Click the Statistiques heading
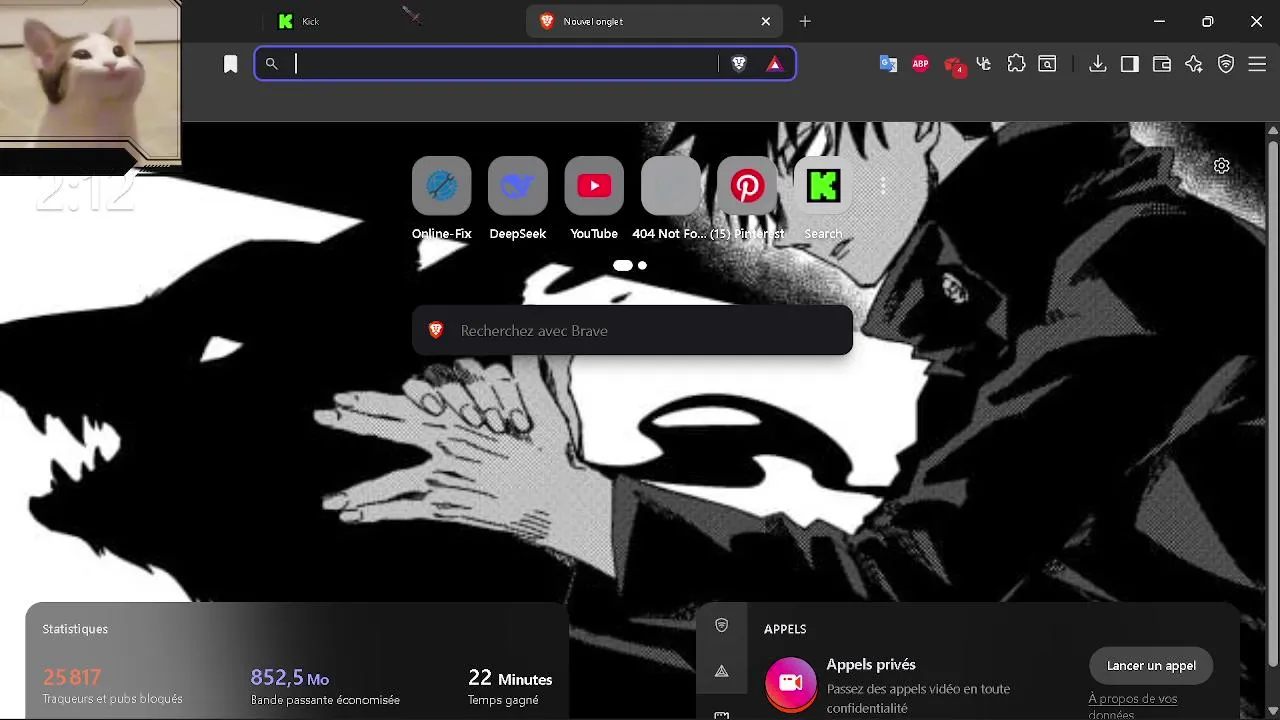This screenshot has height=720, width=1280. click(75, 629)
